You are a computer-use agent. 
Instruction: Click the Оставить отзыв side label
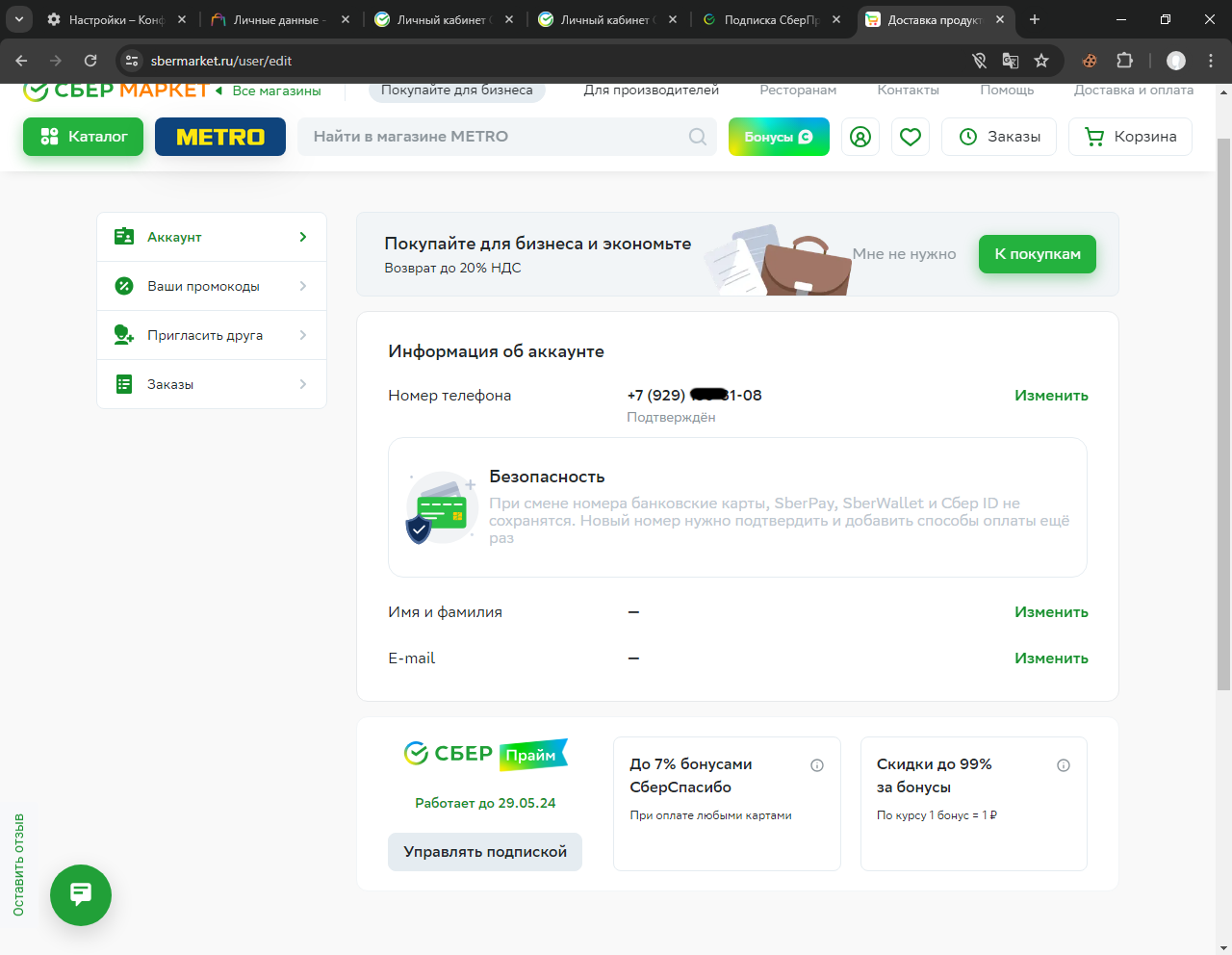[x=19, y=865]
